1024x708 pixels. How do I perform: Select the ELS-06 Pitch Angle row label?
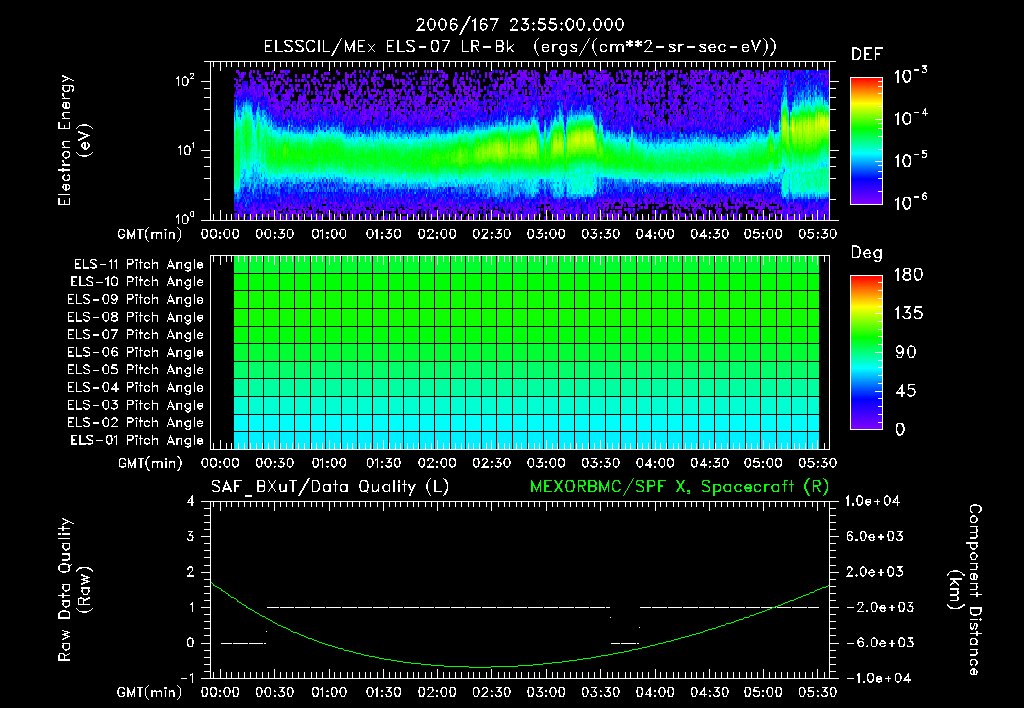[136, 352]
